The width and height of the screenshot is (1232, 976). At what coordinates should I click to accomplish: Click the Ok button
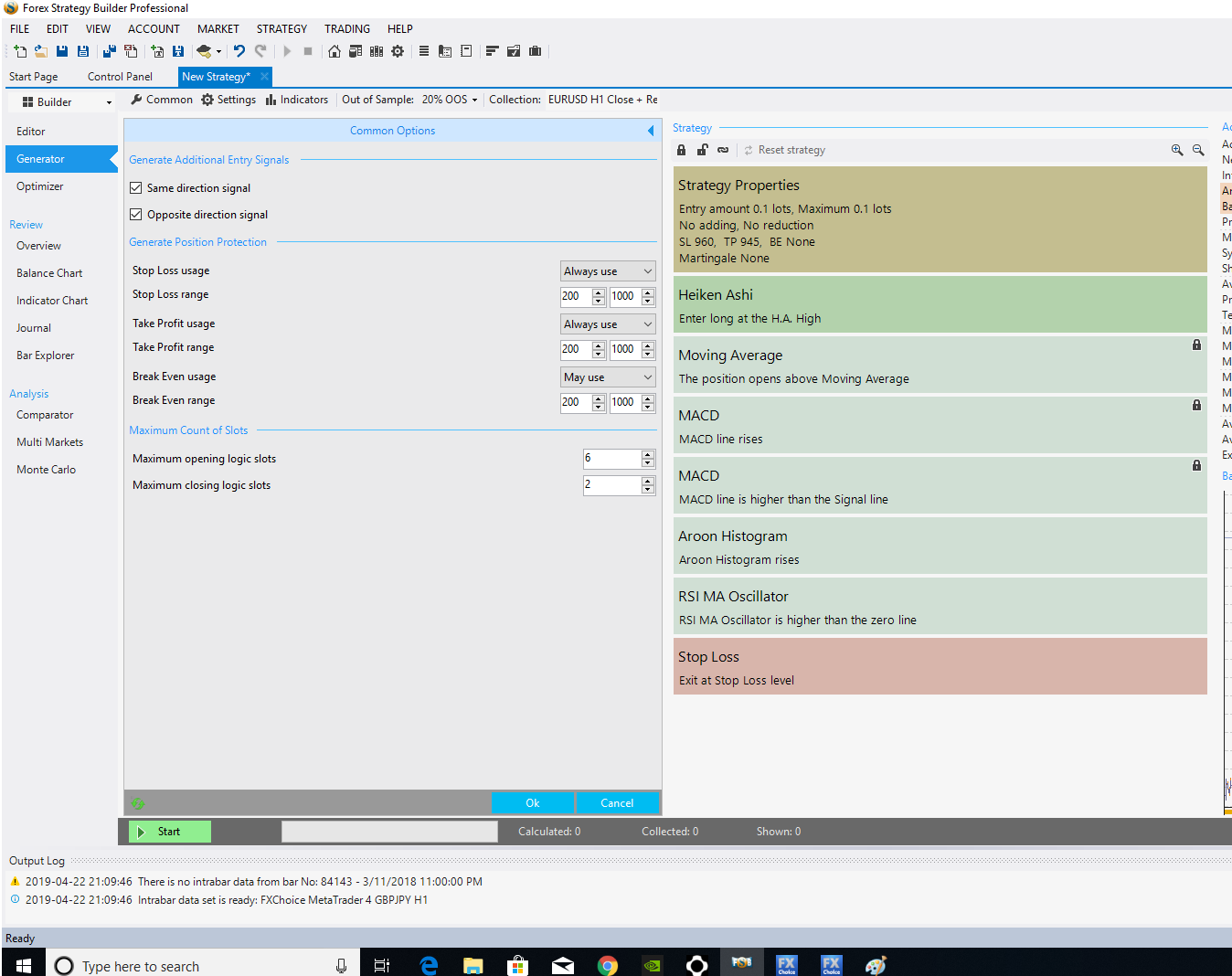[x=533, y=803]
